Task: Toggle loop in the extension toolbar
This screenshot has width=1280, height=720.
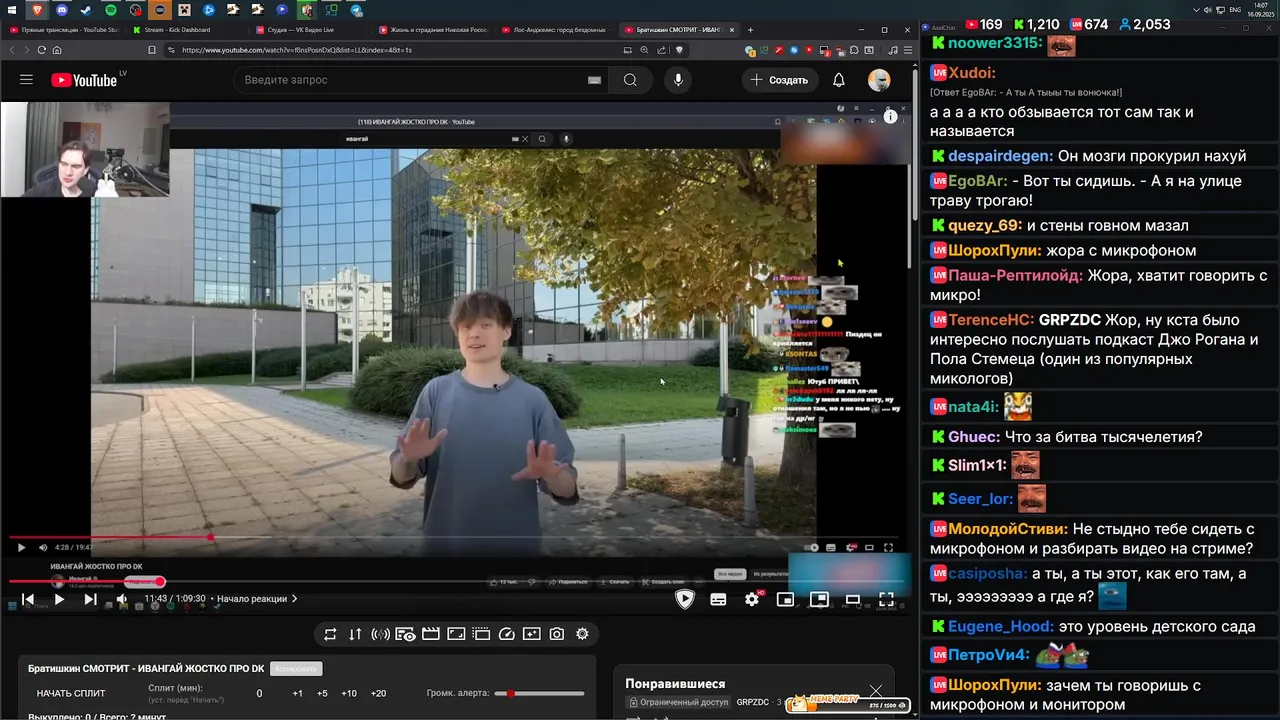Action: click(x=330, y=634)
